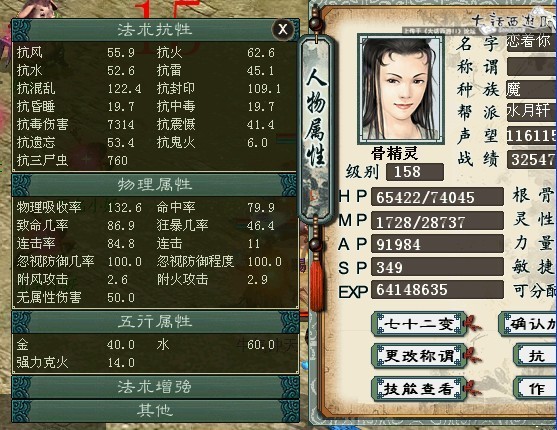Screen dimensions: 557x430
Task: Click the 更改称谓 button
Action: (419, 356)
